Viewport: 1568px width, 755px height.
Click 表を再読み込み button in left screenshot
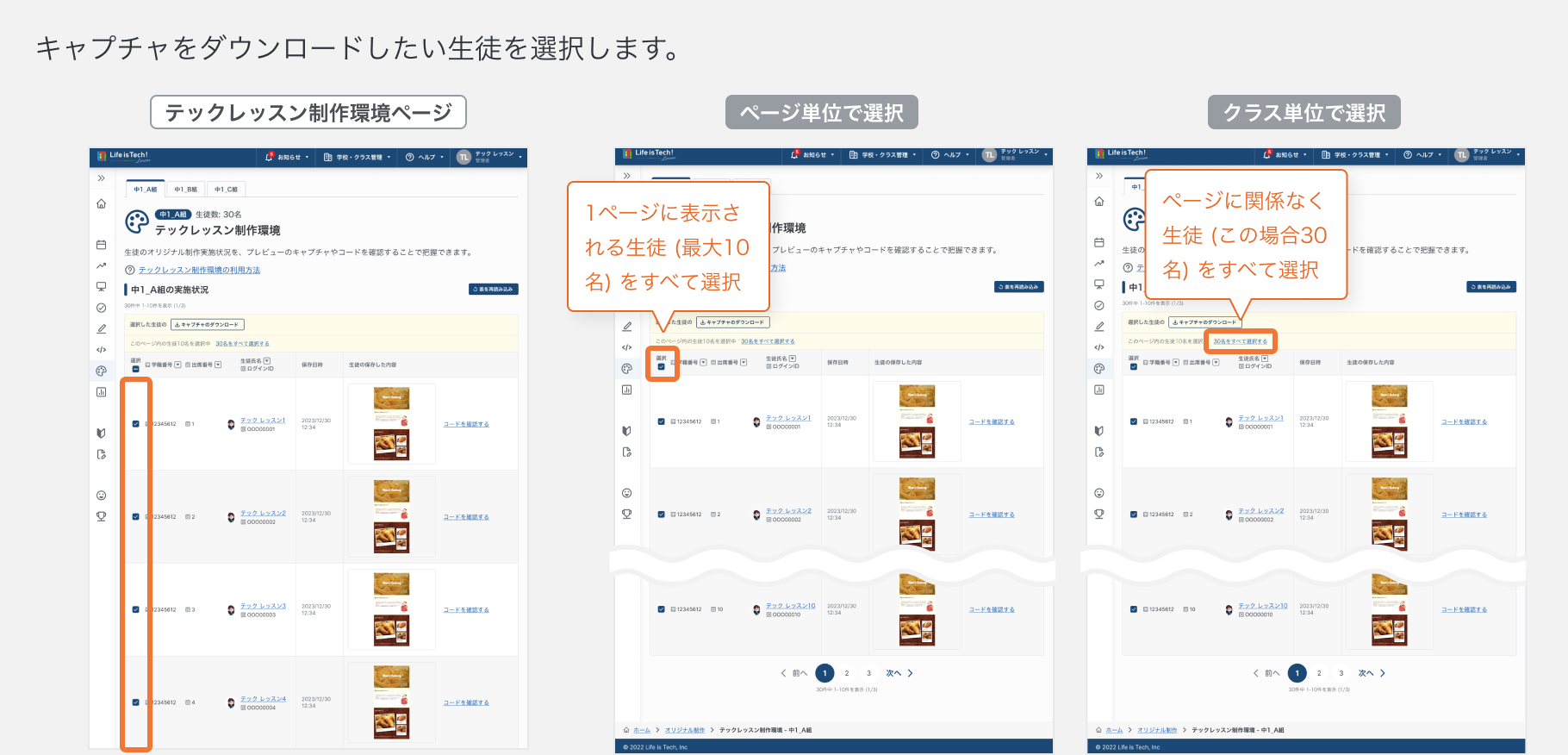pyautogui.click(x=494, y=290)
